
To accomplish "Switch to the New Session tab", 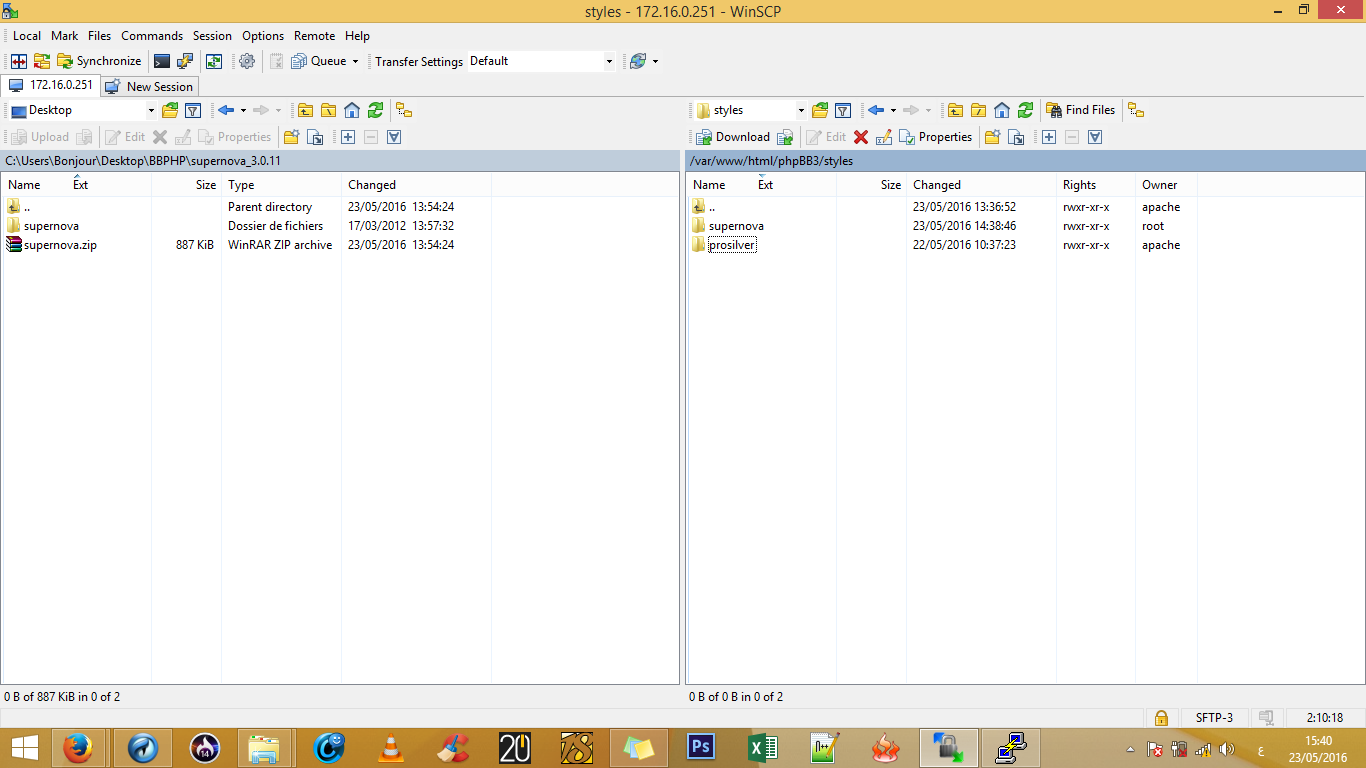I will pyautogui.click(x=150, y=87).
